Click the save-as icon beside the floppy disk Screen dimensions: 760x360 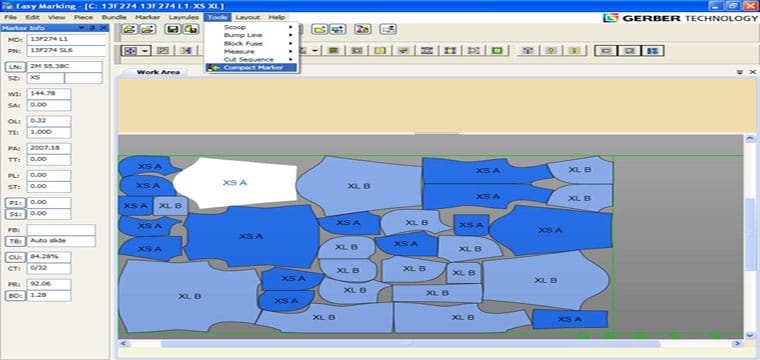click(x=191, y=29)
